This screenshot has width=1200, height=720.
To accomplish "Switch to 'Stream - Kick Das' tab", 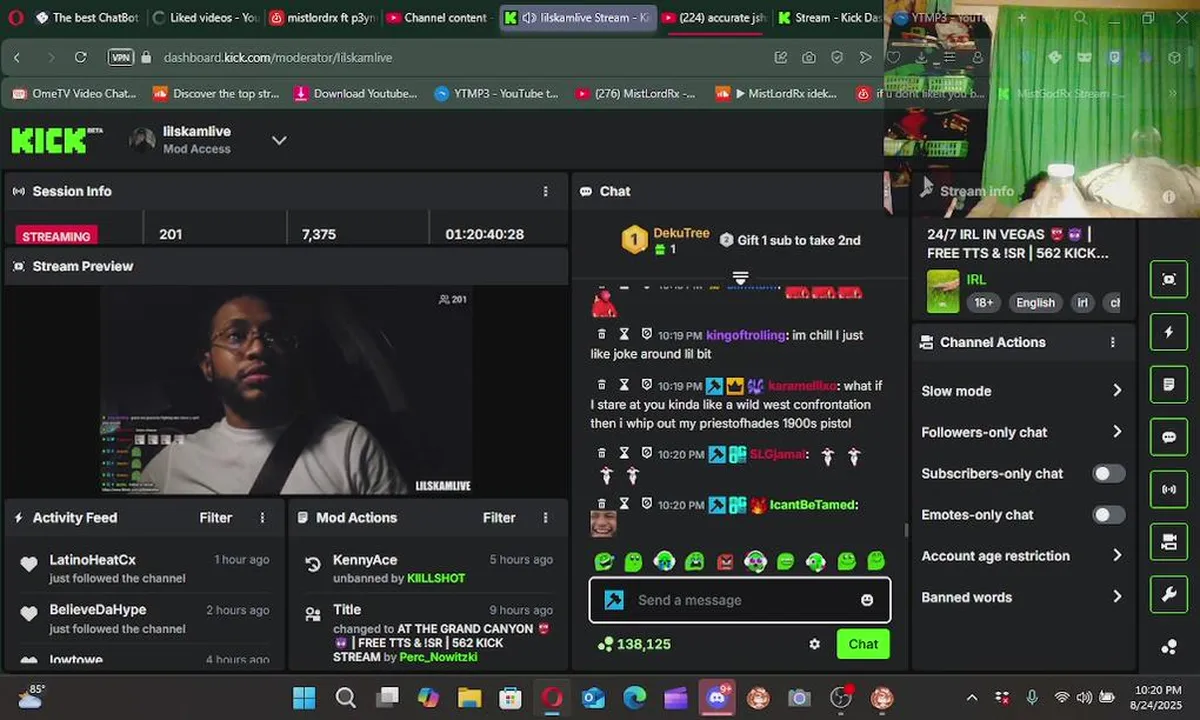I will pos(830,17).
